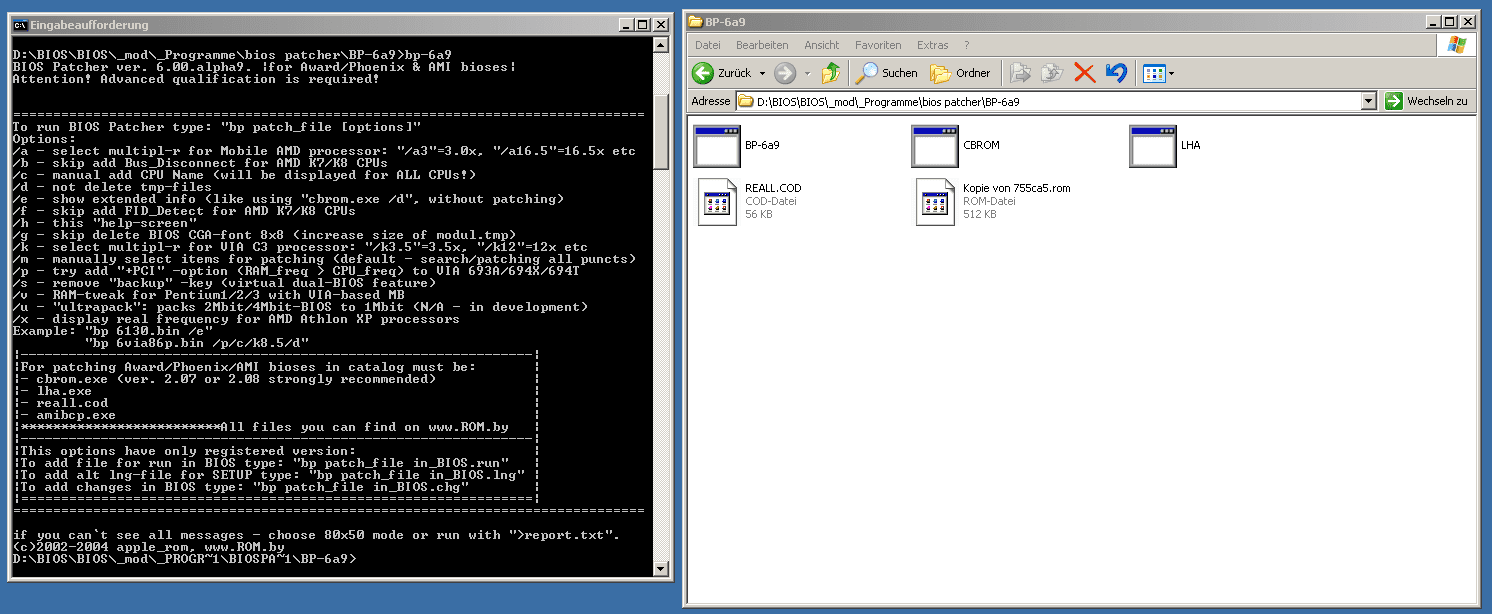The width and height of the screenshot is (1492, 614).
Task: Click the '/h - this help-screen' line
Action: [106, 223]
